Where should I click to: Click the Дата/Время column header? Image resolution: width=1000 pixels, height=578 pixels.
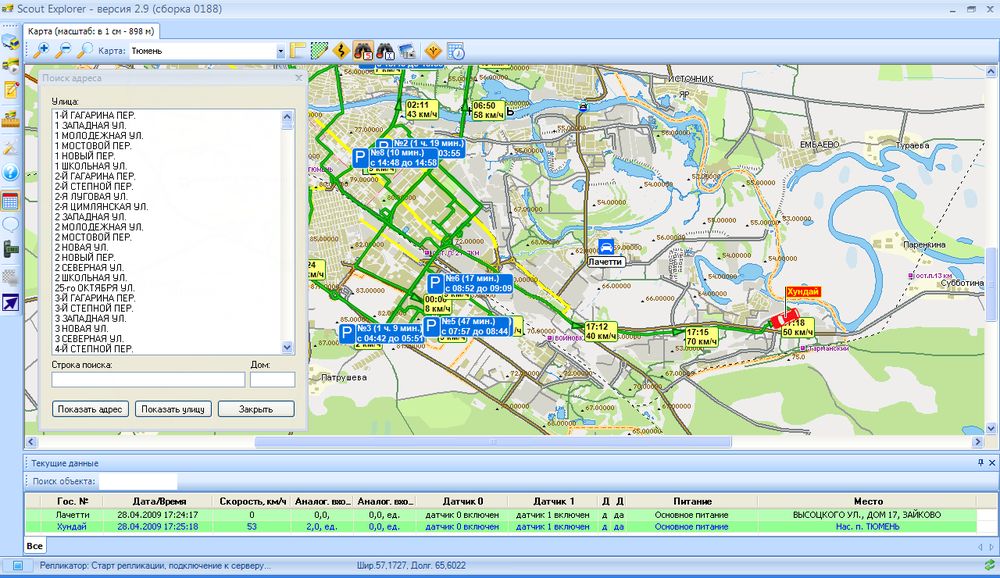[x=158, y=501]
